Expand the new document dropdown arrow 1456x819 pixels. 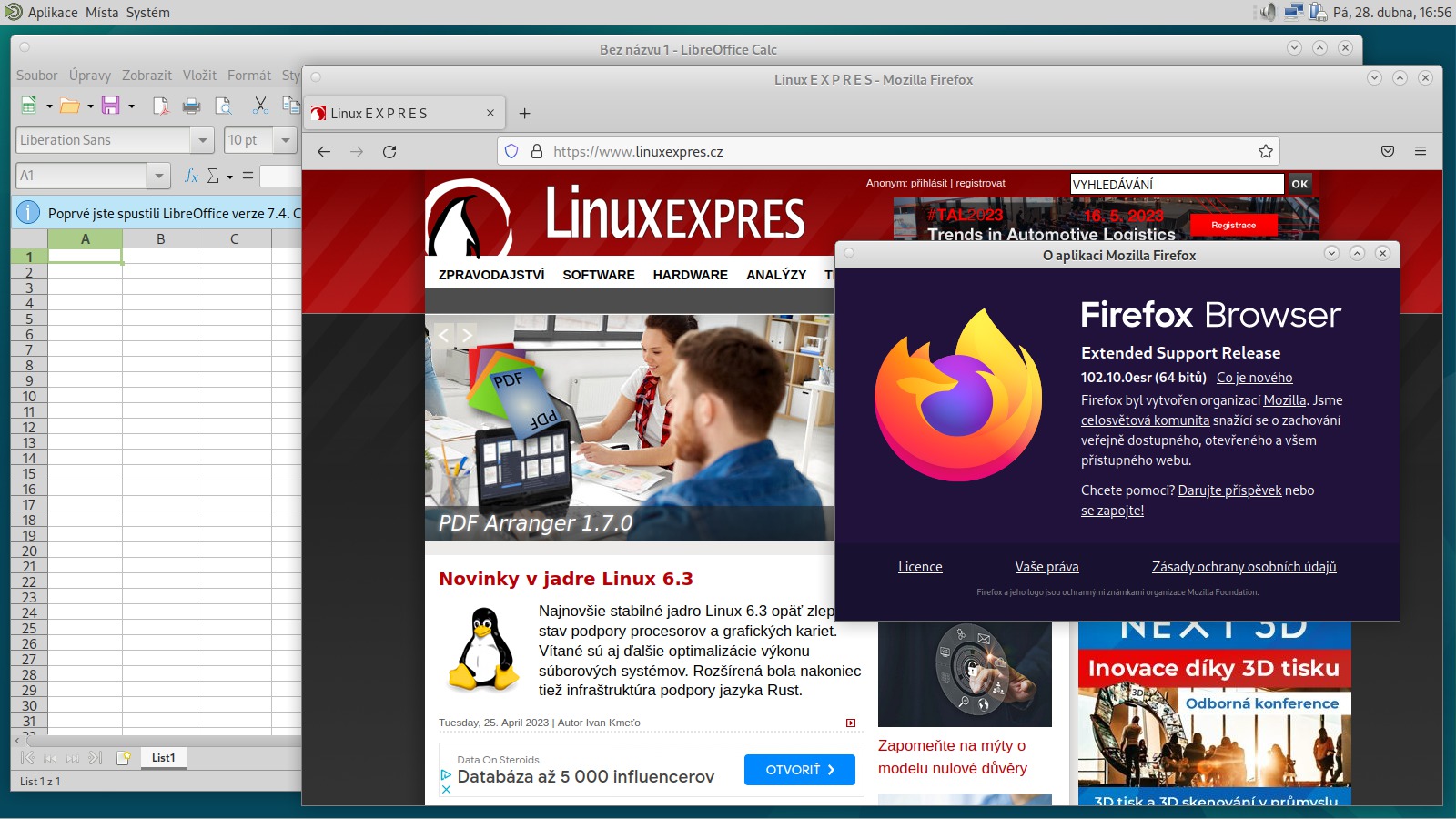(49, 106)
